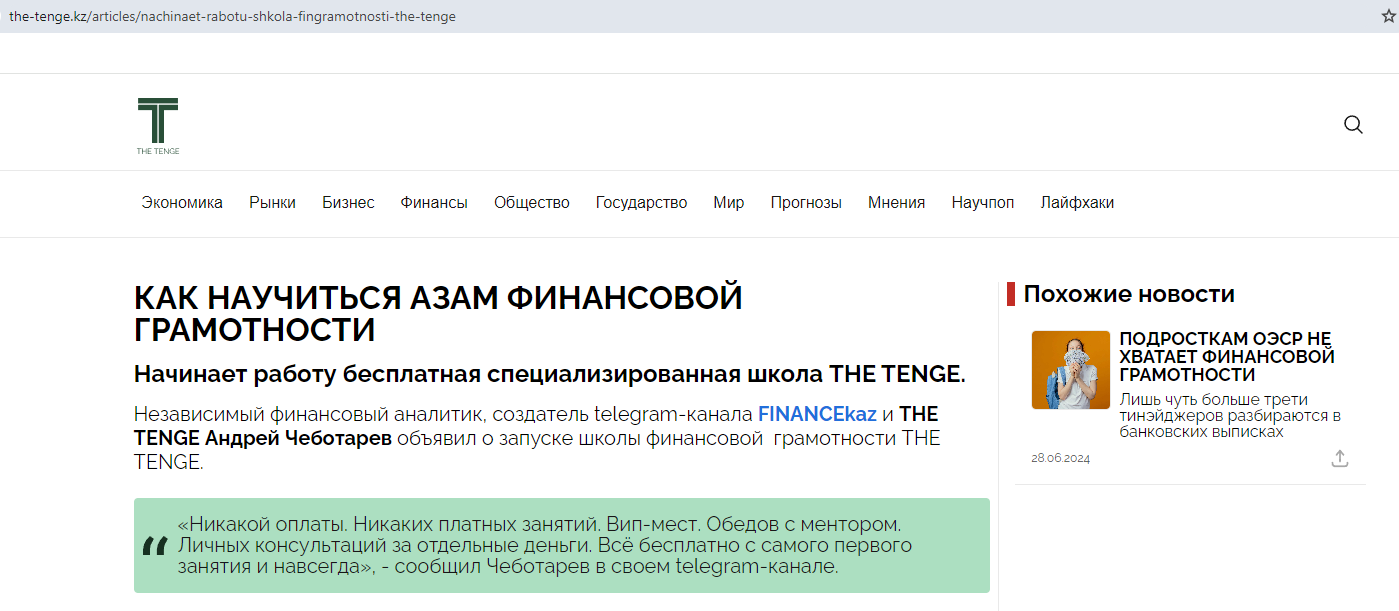
Task: Open the Государство menu item
Action: pyautogui.click(x=641, y=203)
